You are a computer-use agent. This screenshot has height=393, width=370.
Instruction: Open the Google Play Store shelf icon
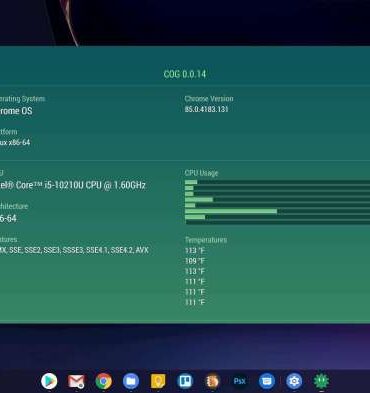click(x=49, y=381)
